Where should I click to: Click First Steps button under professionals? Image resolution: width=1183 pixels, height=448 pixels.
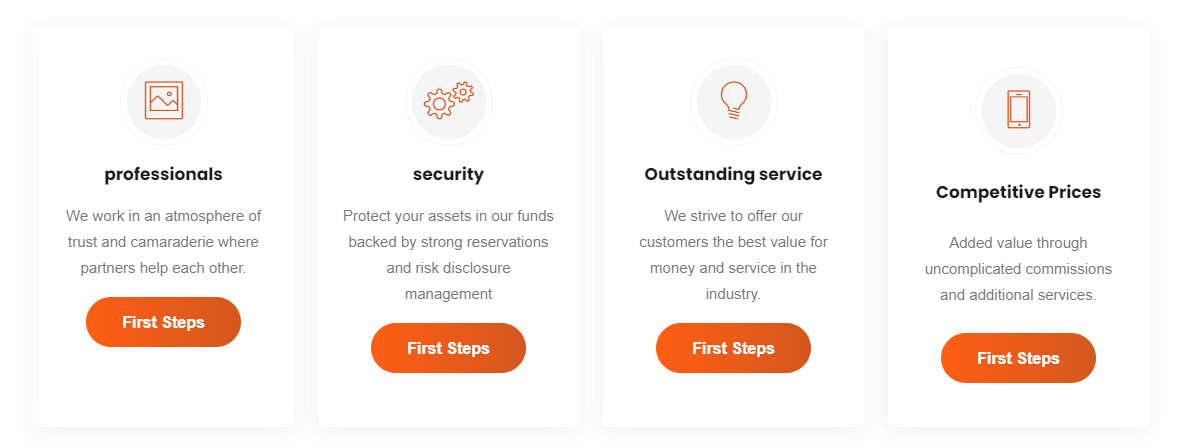[x=164, y=322]
